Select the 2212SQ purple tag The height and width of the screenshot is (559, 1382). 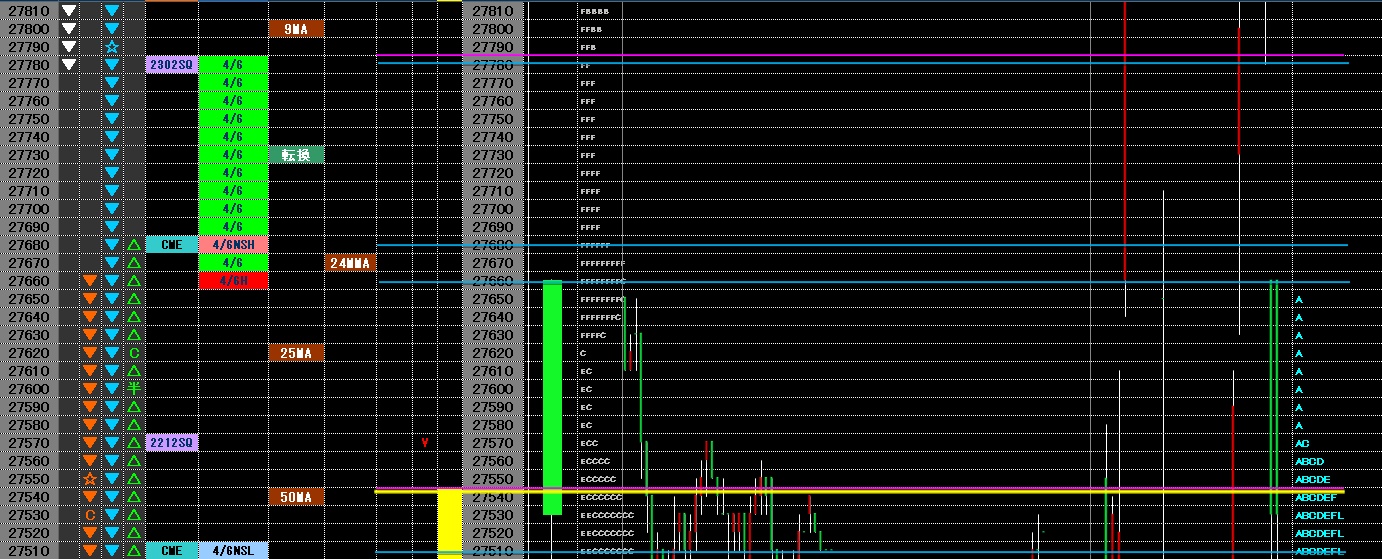point(171,443)
